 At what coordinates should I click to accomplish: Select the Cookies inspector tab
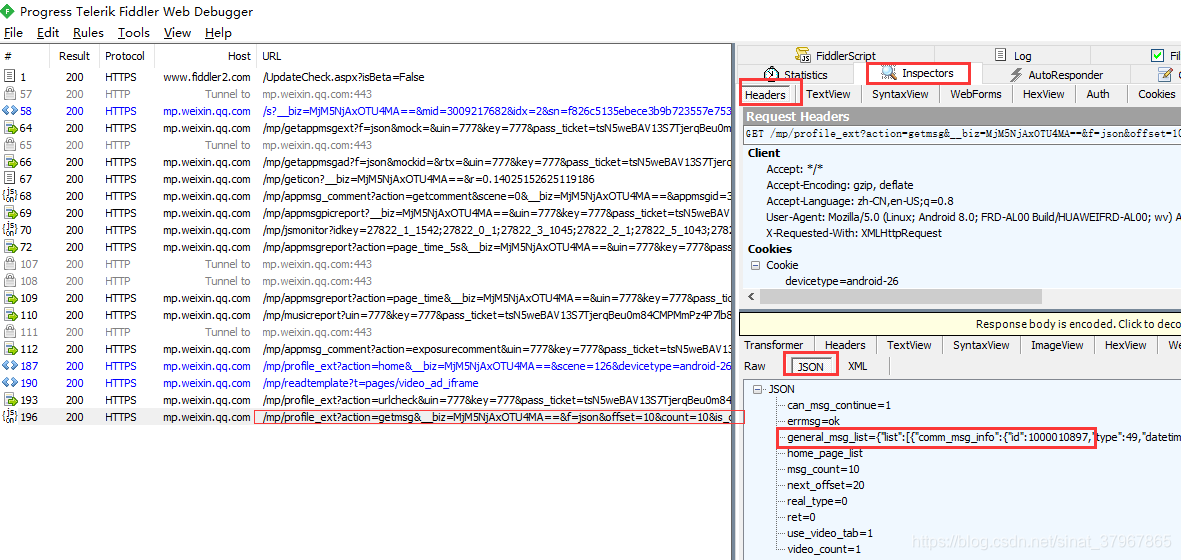click(1156, 94)
